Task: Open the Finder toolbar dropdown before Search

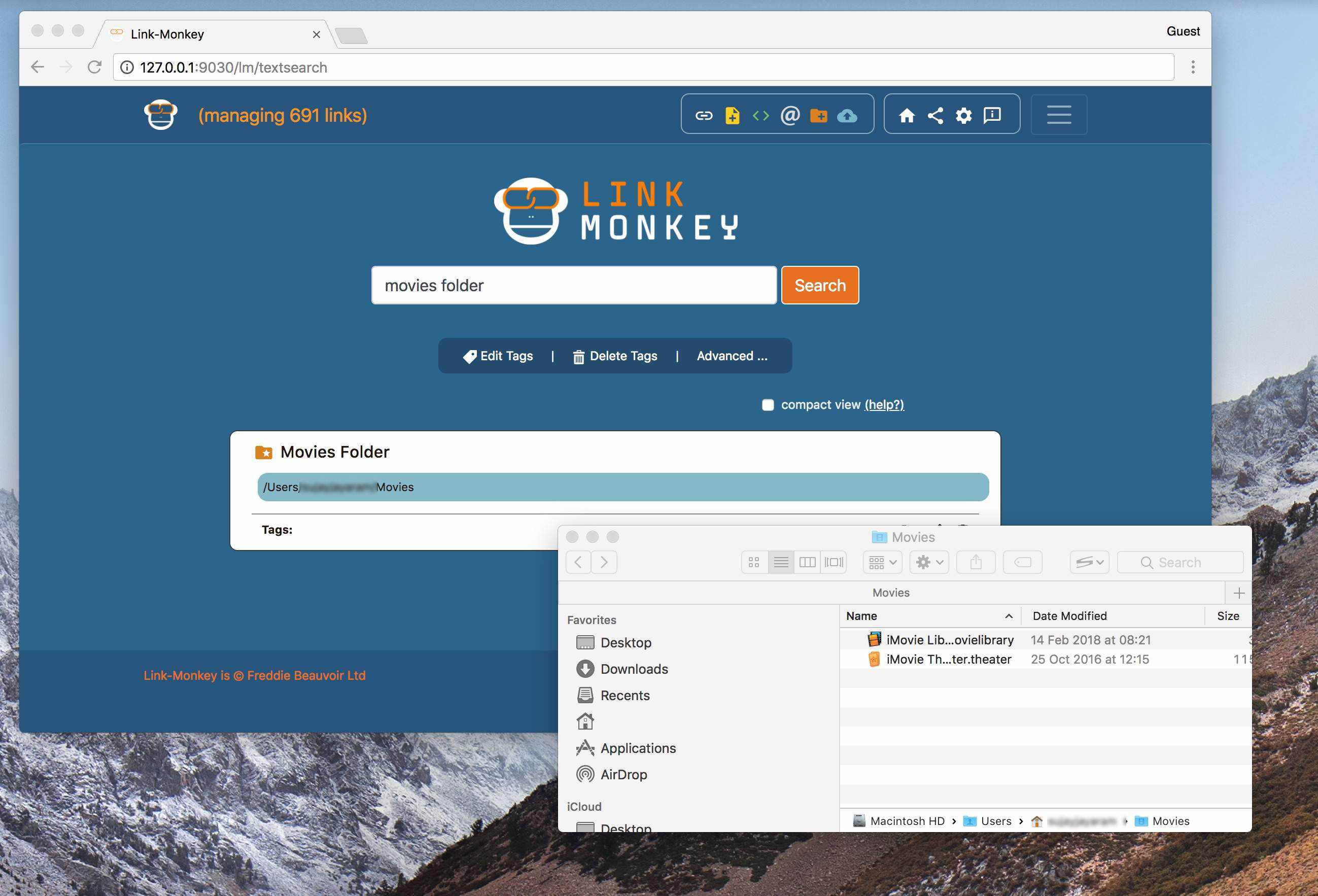Action: coord(1089,562)
